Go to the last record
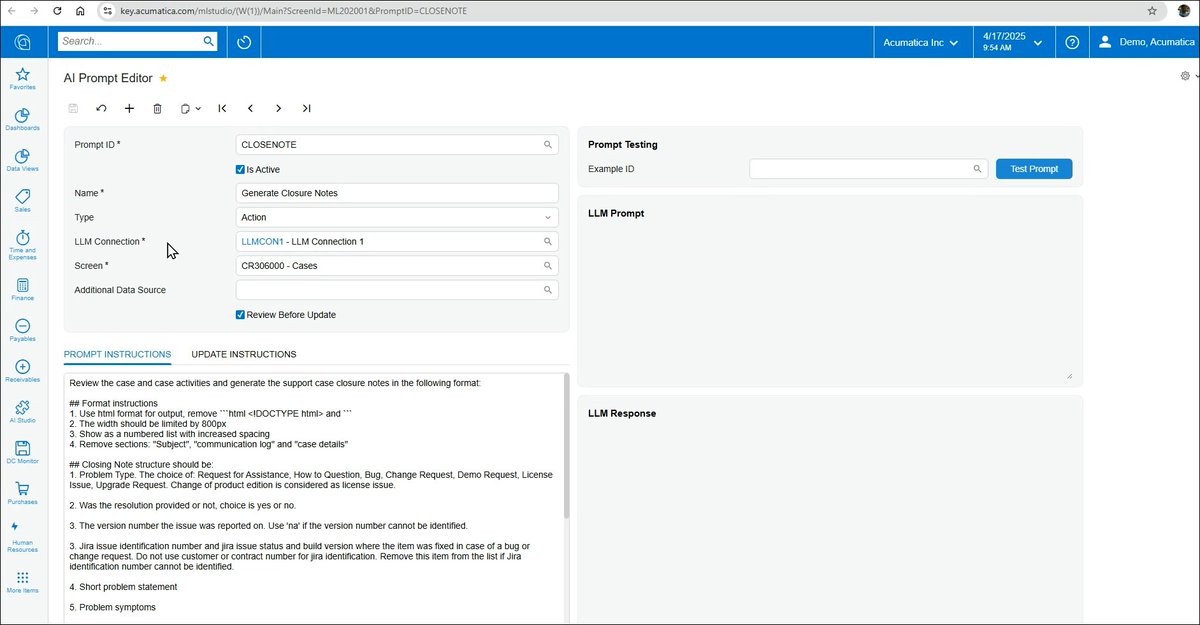The height and width of the screenshot is (625, 1200). tap(306, 108)
